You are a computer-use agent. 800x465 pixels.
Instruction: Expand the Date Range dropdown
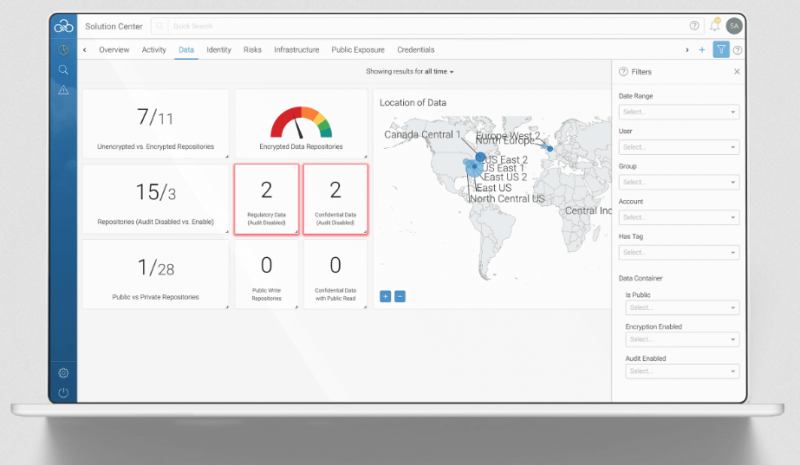click(x=681, y=112)
